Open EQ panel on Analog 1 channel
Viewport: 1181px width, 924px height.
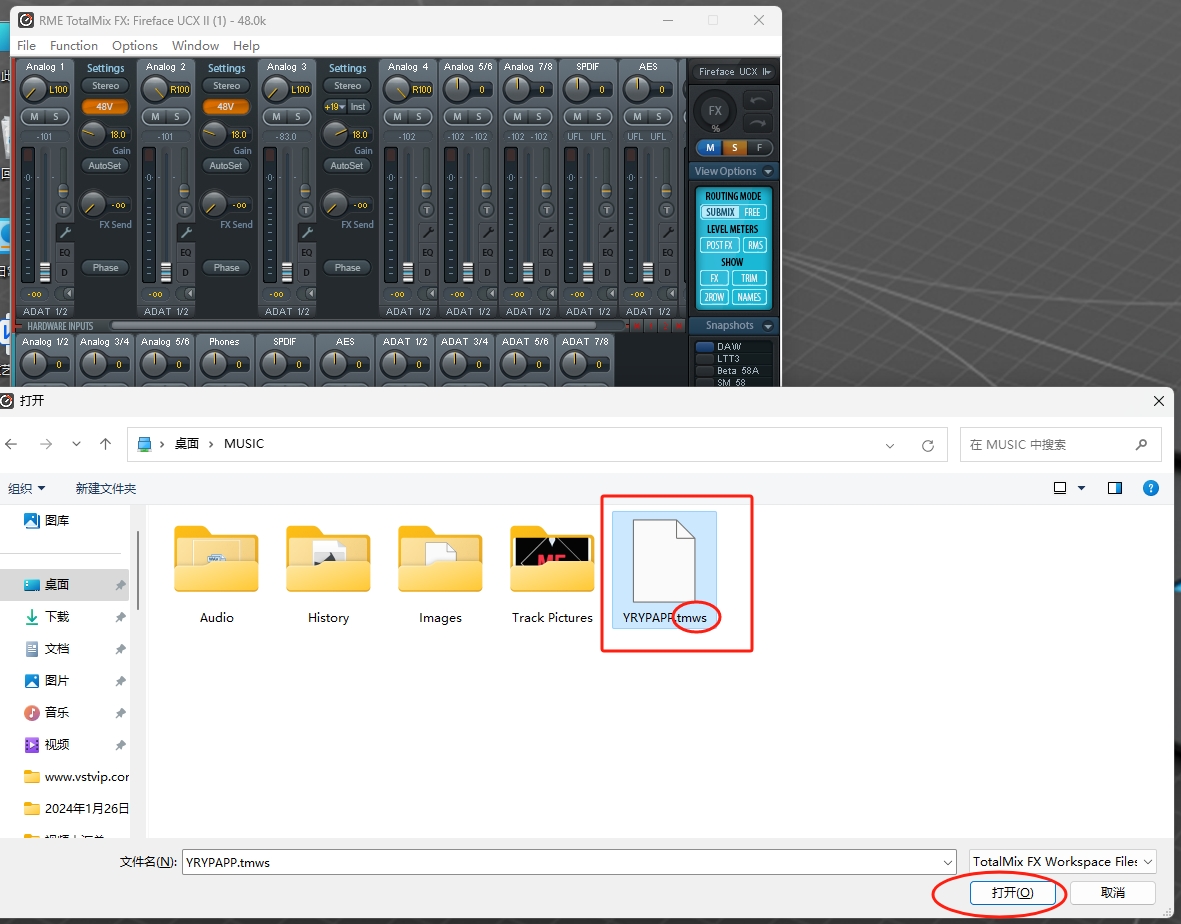(x=65, y=252)
